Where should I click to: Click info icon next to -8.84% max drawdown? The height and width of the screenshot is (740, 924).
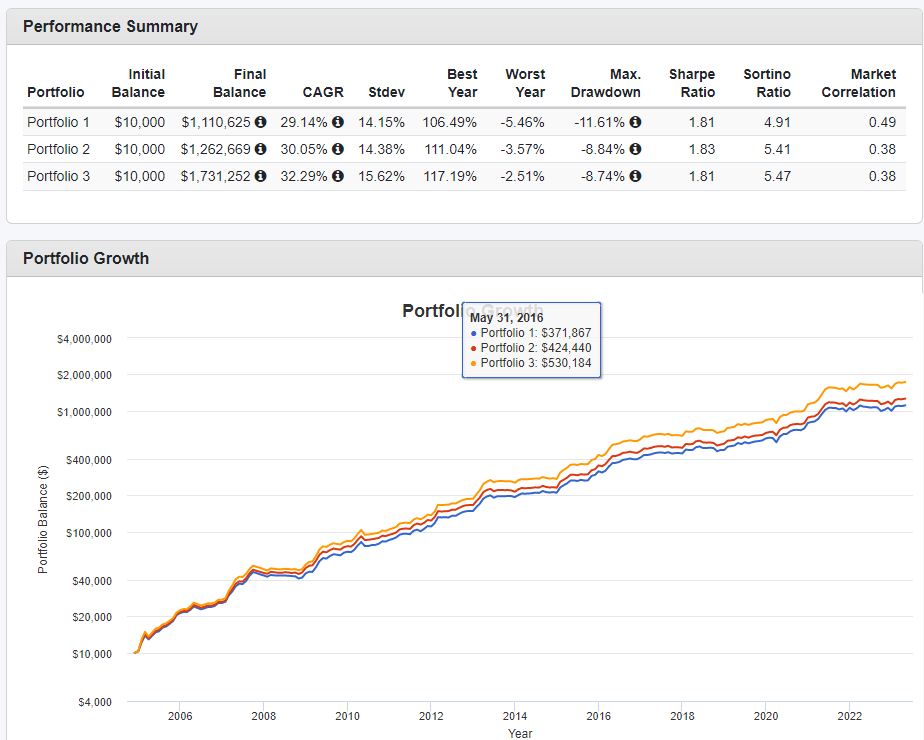point(635,149)
